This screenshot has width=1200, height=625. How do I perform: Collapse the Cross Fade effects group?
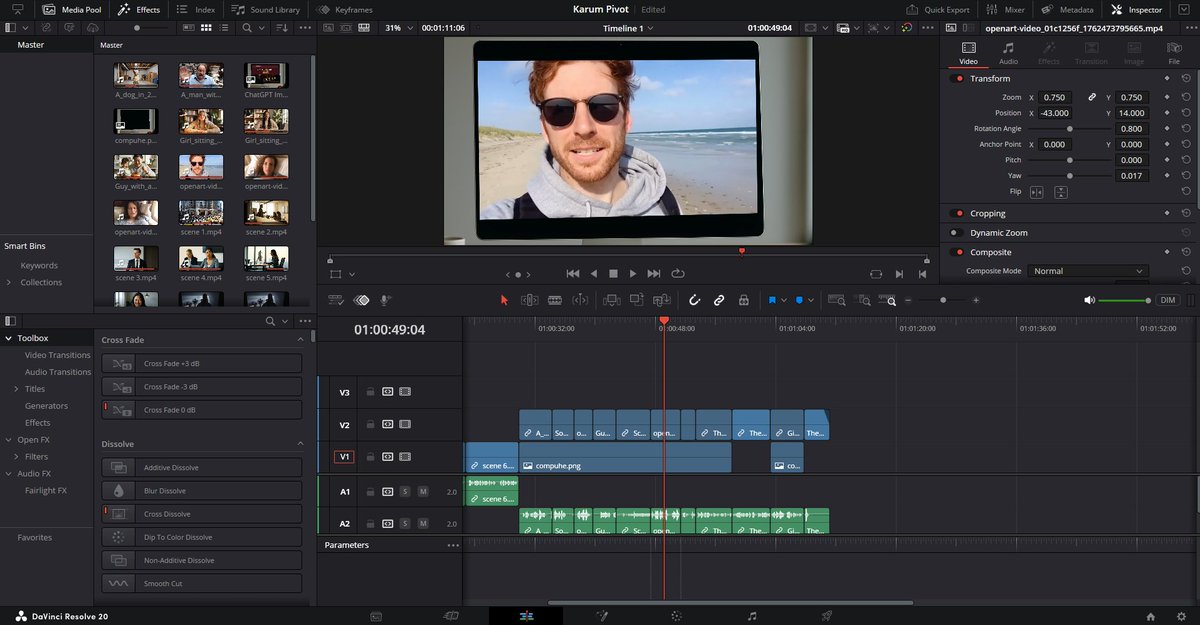click(x=301, y=340)
